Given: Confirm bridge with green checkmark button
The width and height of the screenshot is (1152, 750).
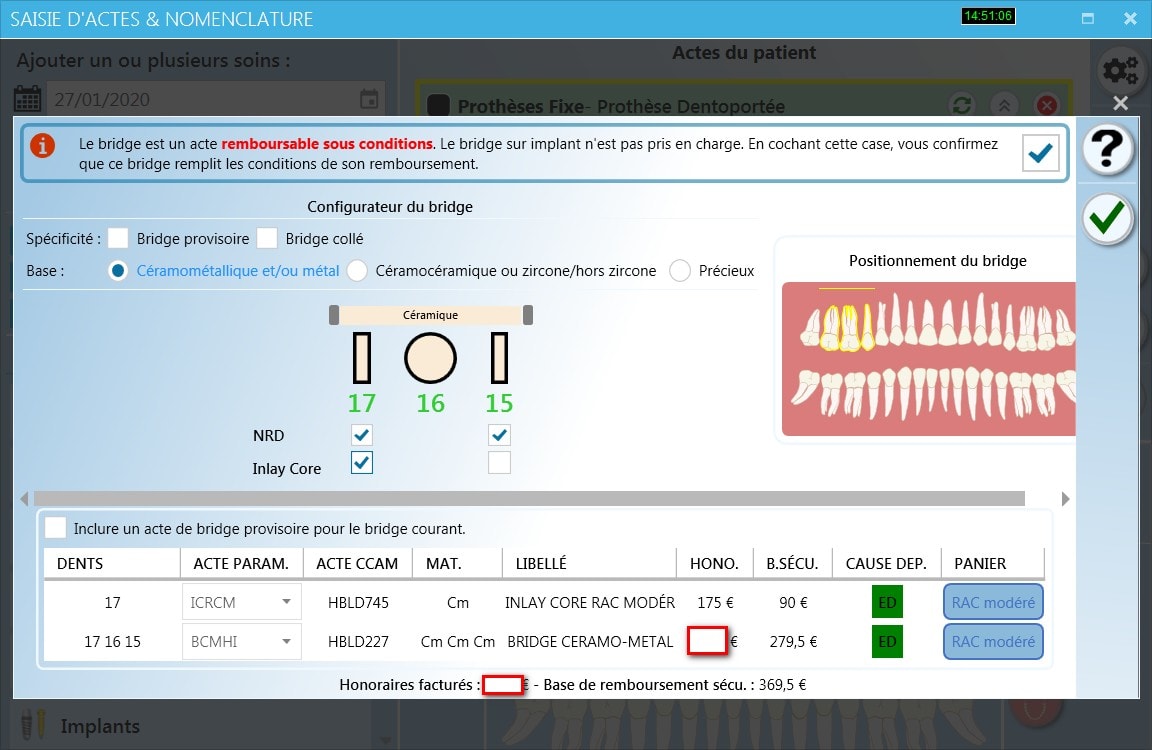Looking at the screenshot, I should pos(1108,218).
